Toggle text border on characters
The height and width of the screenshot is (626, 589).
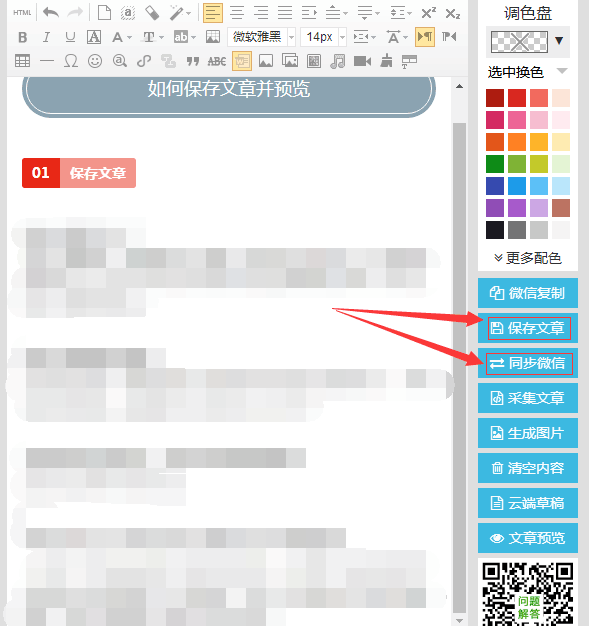(x=94, y=37)
